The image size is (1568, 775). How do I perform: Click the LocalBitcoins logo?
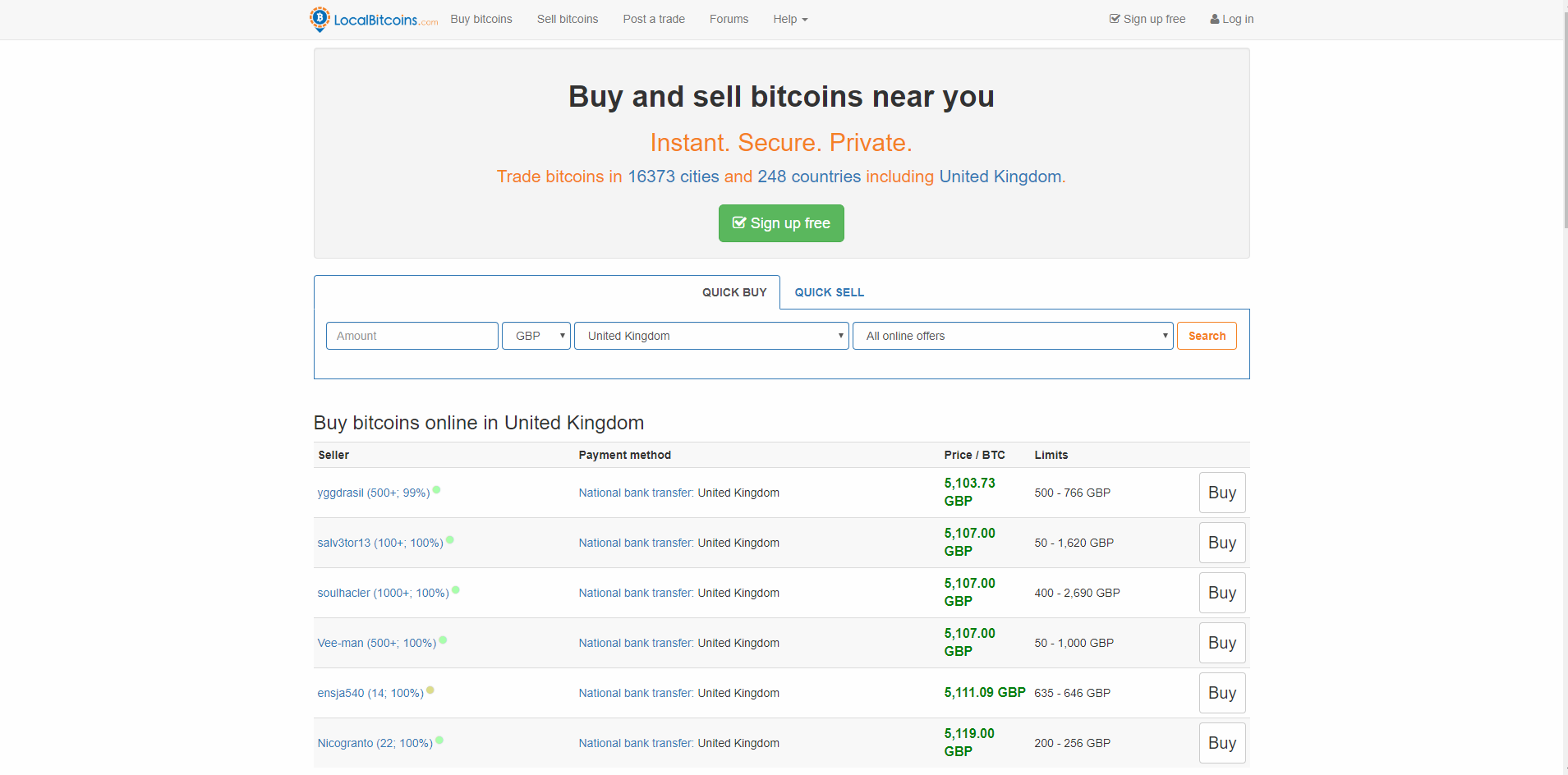374,20
